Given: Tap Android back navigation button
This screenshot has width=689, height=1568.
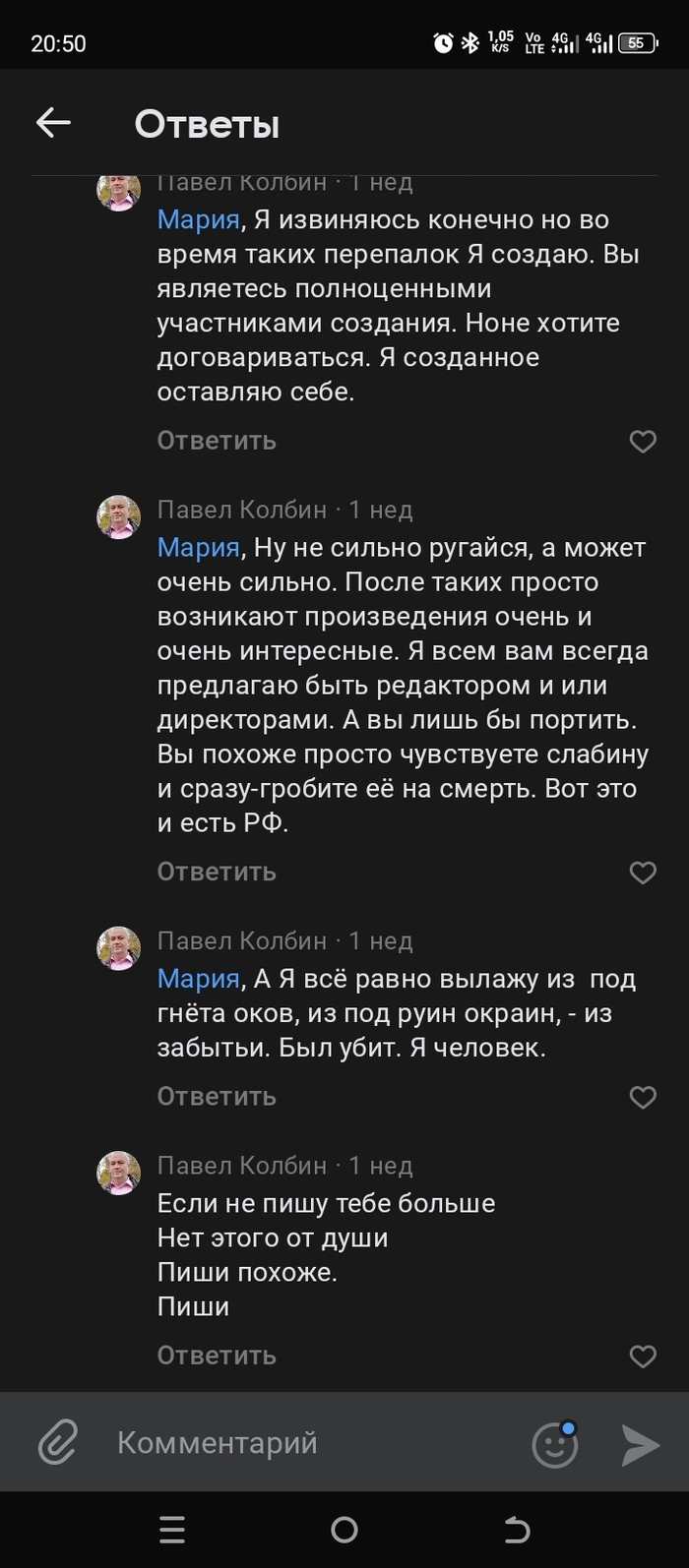Looking at the screenshot, I should tap(517, 1530).
